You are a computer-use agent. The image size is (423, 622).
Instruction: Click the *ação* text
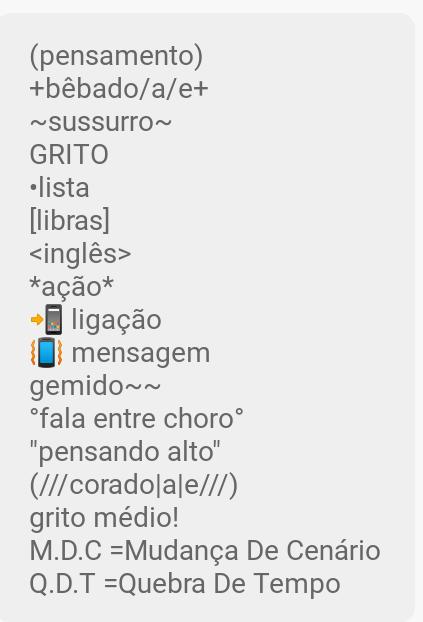72,287
